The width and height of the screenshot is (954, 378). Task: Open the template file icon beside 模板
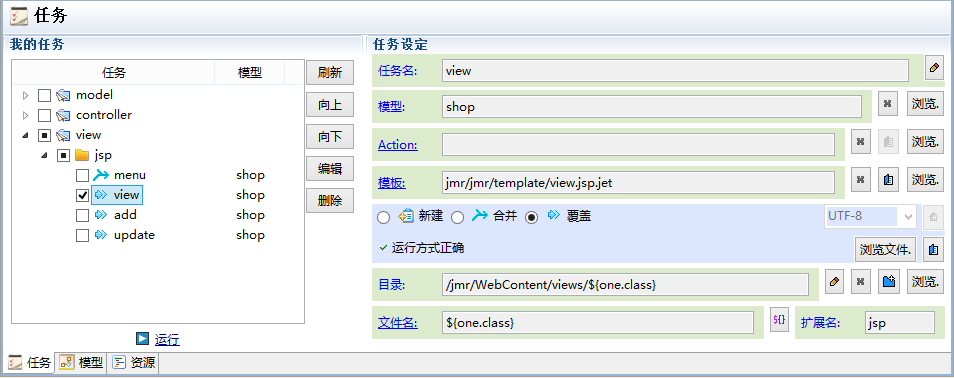[x=888, y=180]
